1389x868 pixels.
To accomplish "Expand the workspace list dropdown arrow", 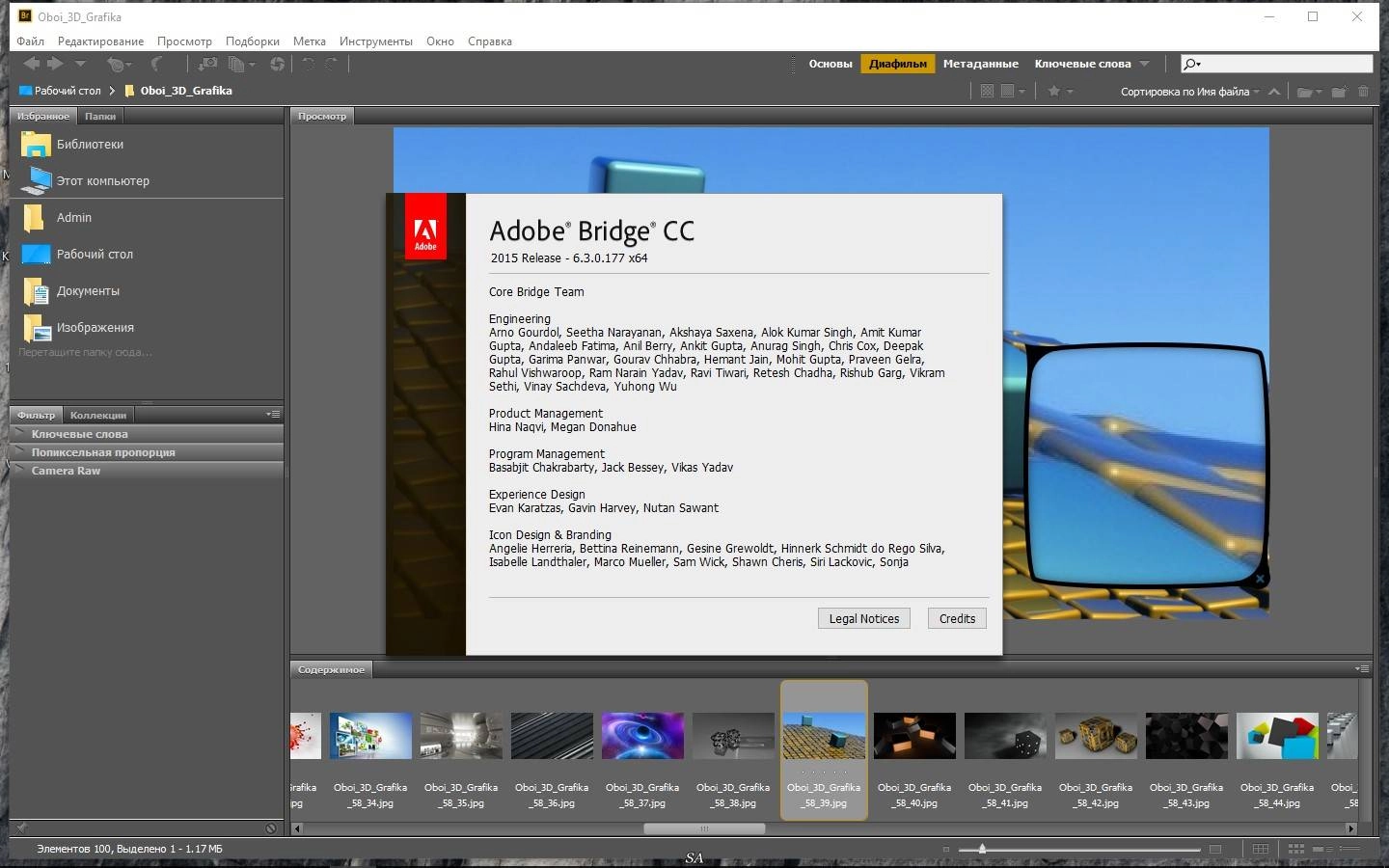I will pos(1144,64).
